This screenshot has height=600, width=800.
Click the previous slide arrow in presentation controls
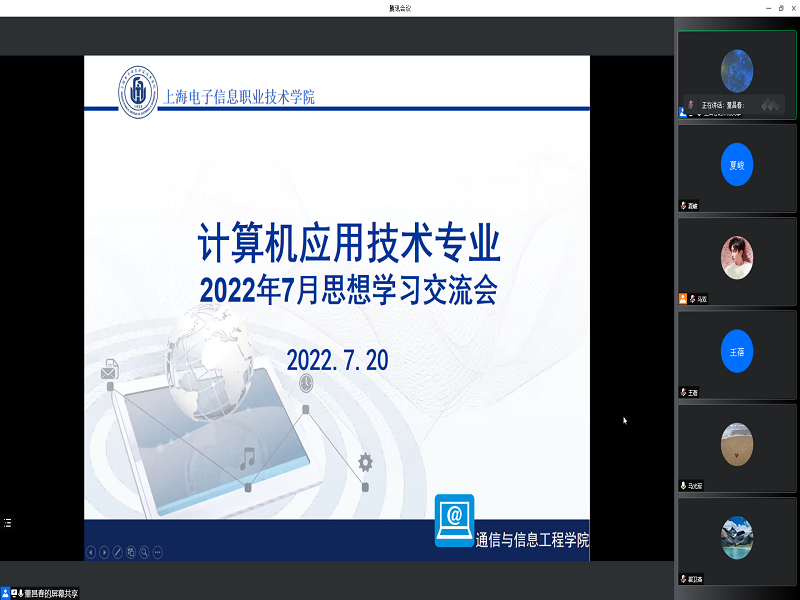click(x=91, y=552)
